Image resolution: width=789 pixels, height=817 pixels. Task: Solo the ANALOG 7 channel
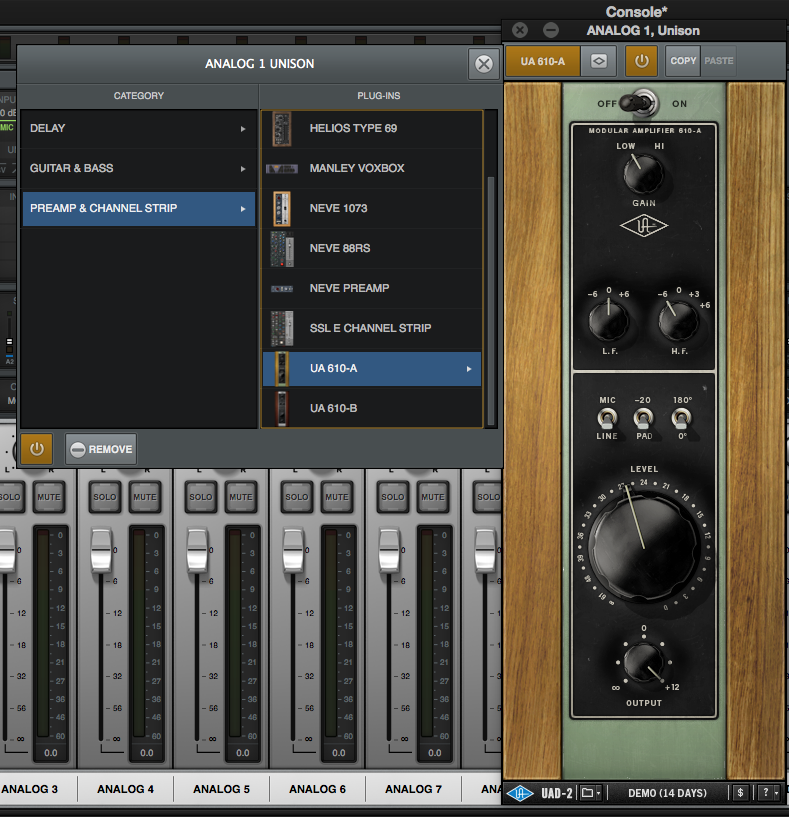pos(392,497)
